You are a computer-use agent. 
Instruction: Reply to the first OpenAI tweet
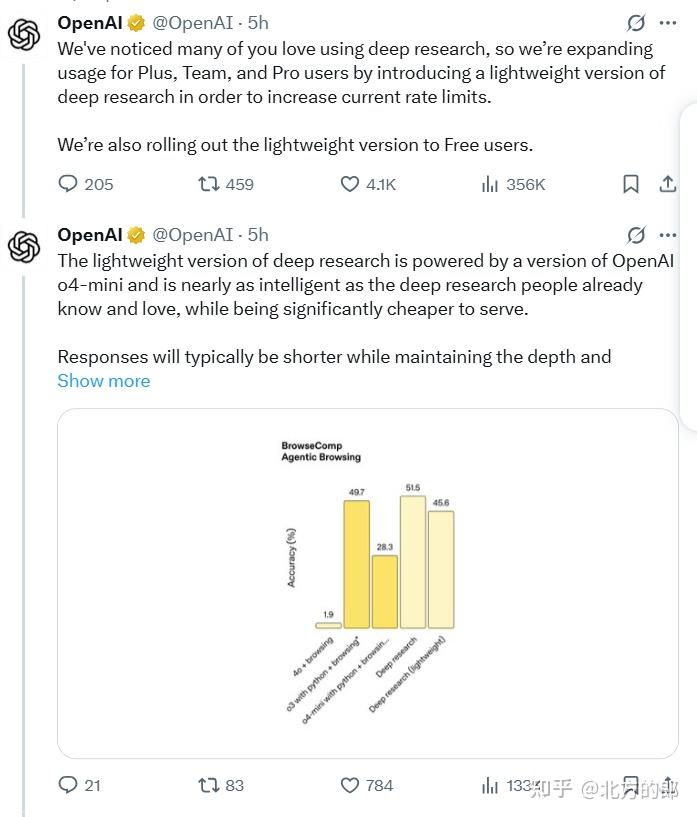68,184
